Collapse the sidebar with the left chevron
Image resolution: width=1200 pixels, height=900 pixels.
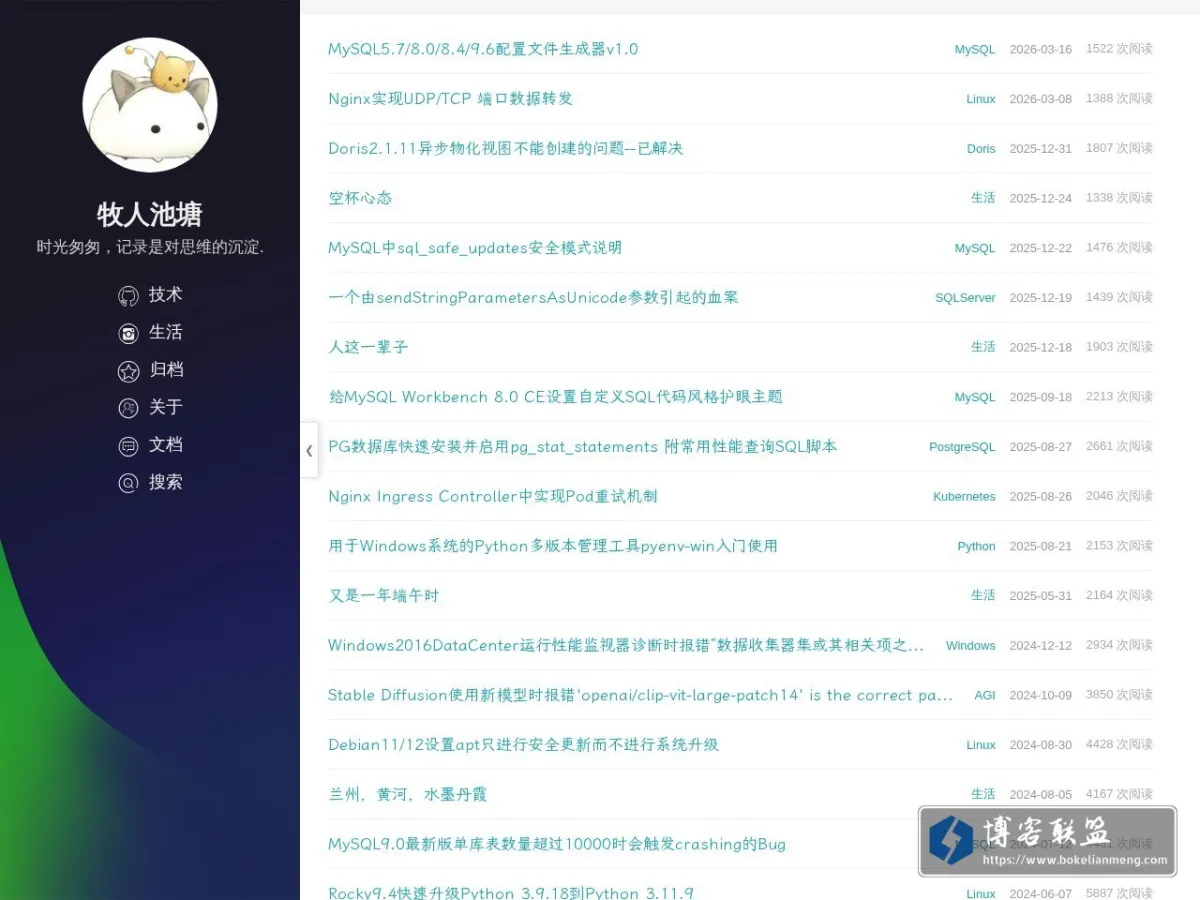pos(309,450)
